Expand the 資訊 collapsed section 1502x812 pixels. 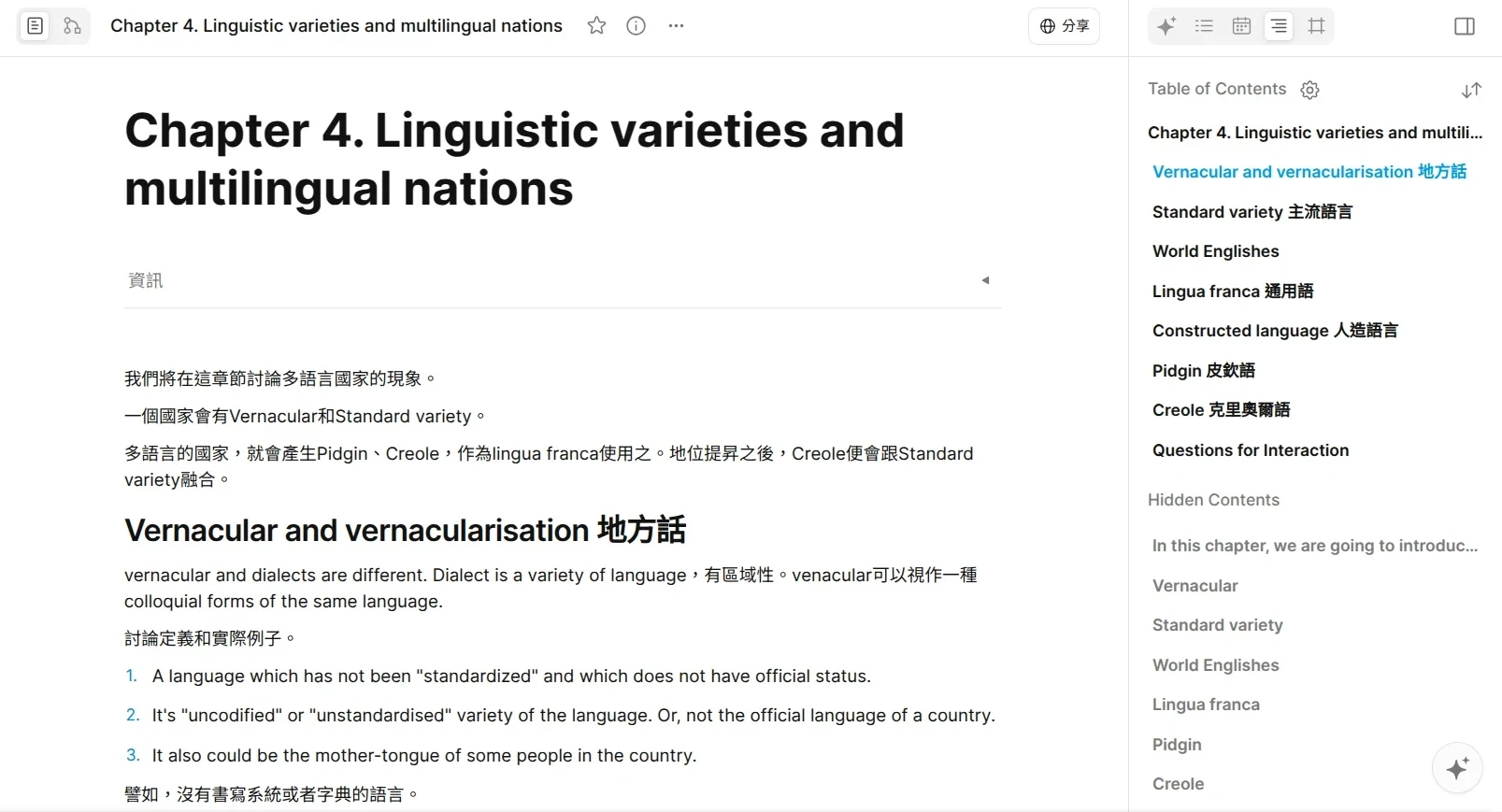(985, 280)
